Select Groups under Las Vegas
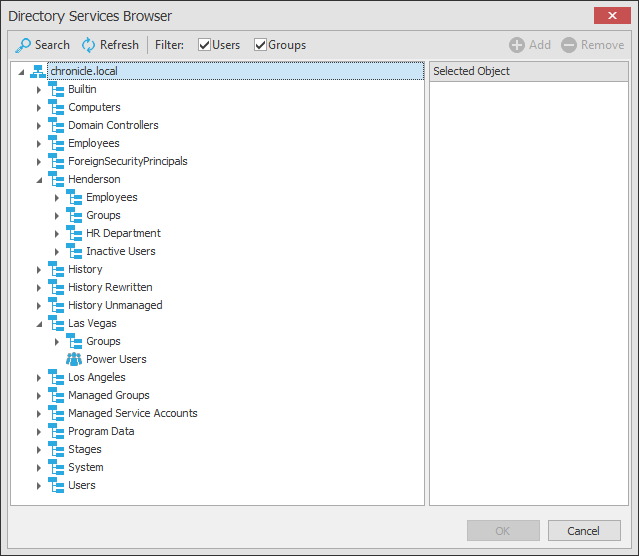Viewport: 639px width, 556px height. click(104, 341)
